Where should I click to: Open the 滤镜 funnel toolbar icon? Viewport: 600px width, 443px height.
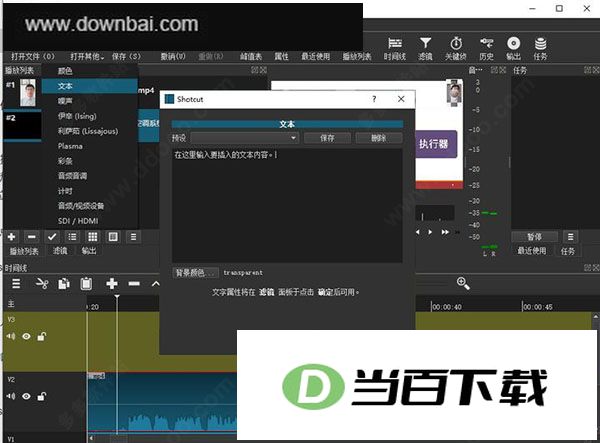(425, 49)
